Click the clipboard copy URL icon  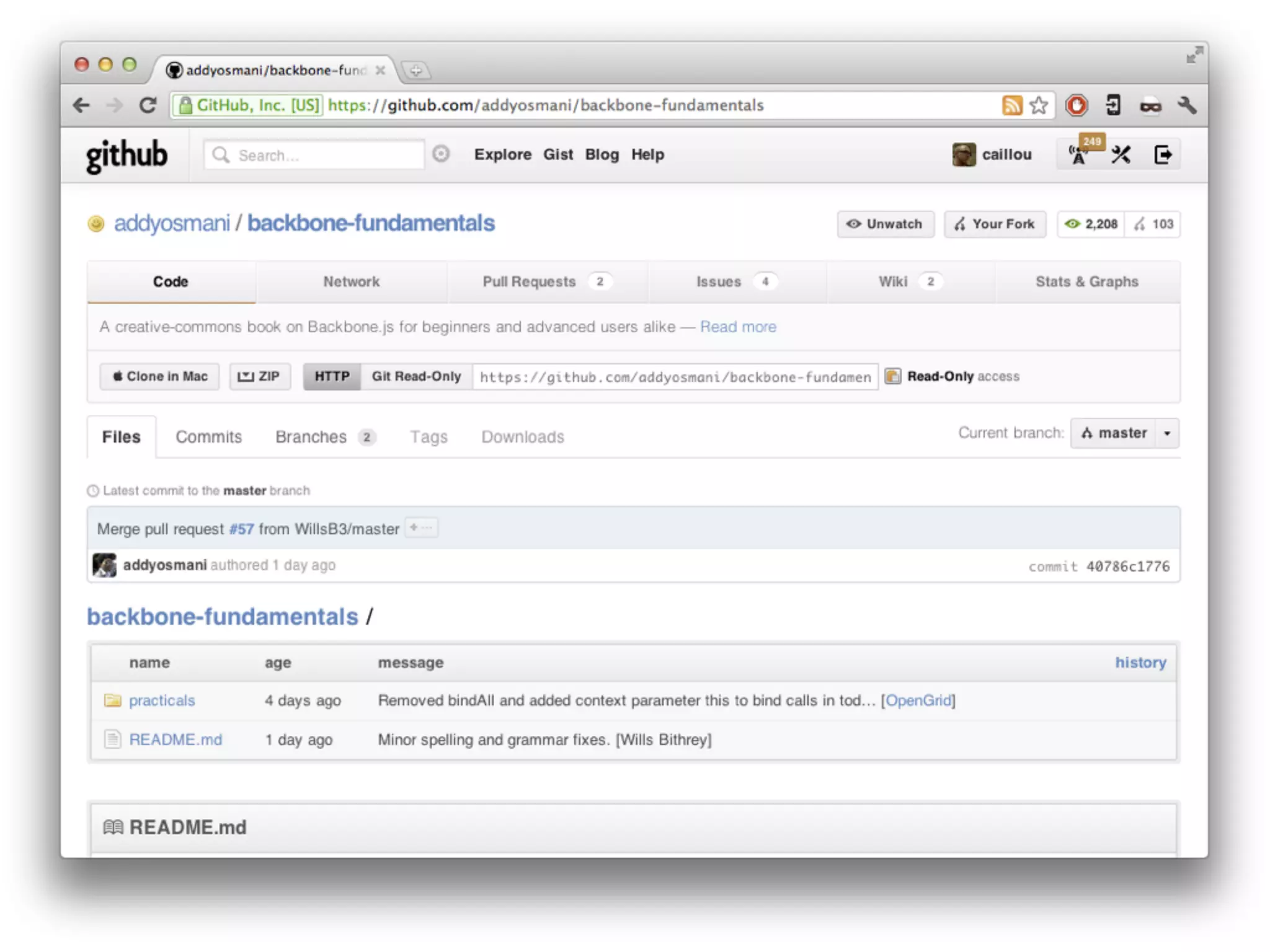pyautogui.click(x=892, y=376)
